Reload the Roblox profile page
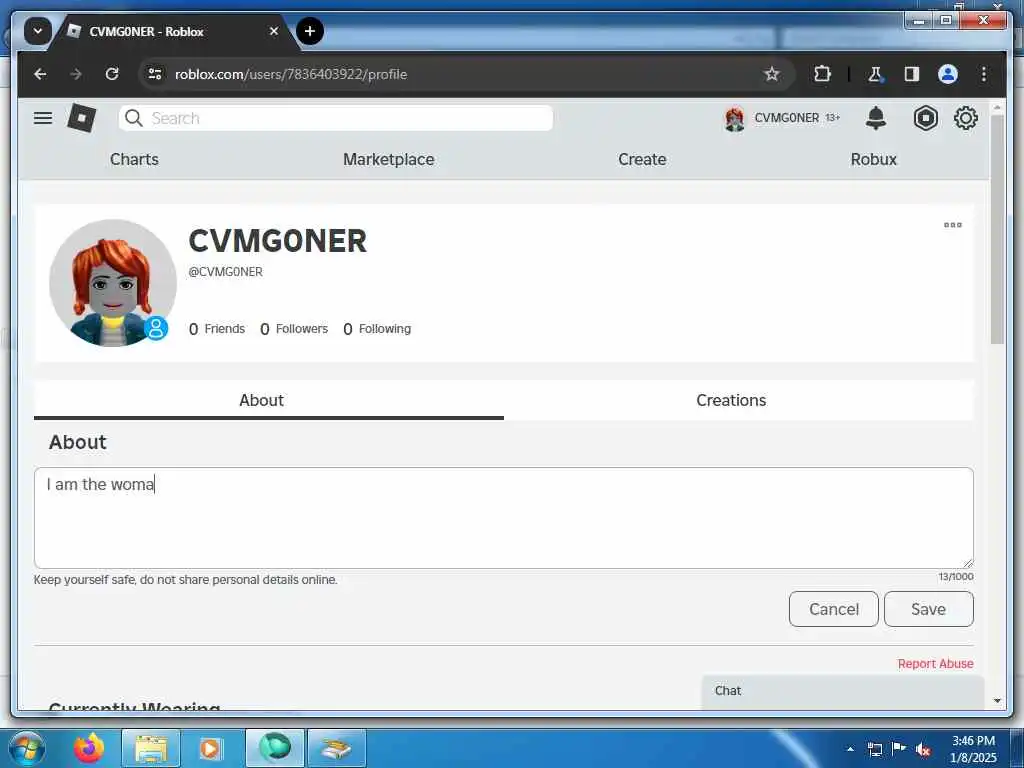Screen dimensions: 1024x768 click(112, 74)
